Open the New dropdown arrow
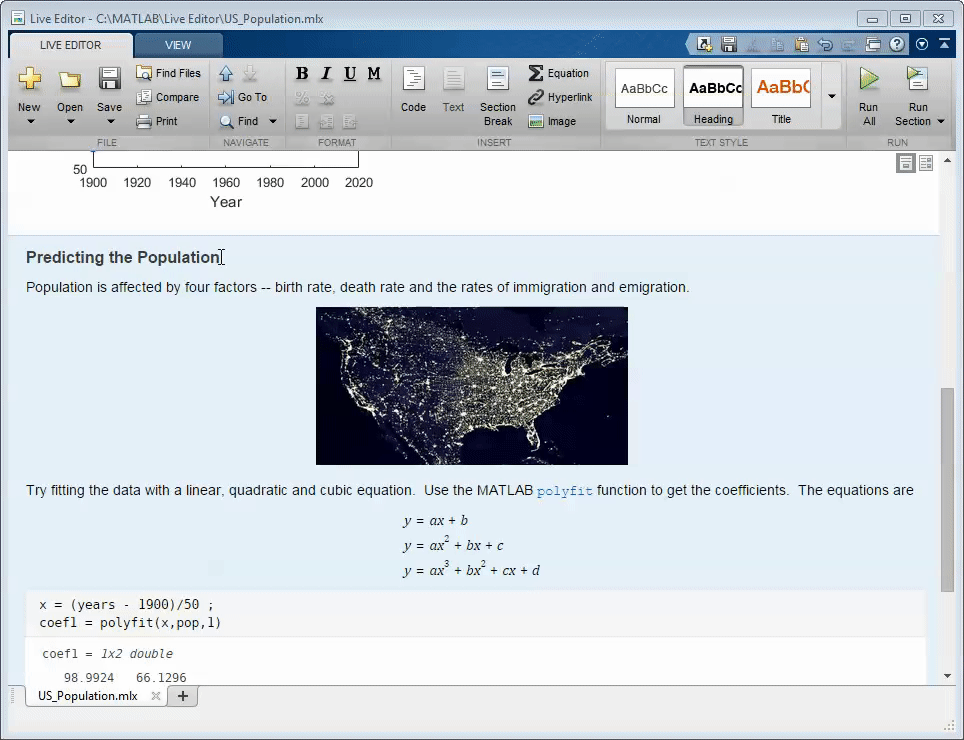The width and height of the screenshot is (964, 740). point(30,122)
